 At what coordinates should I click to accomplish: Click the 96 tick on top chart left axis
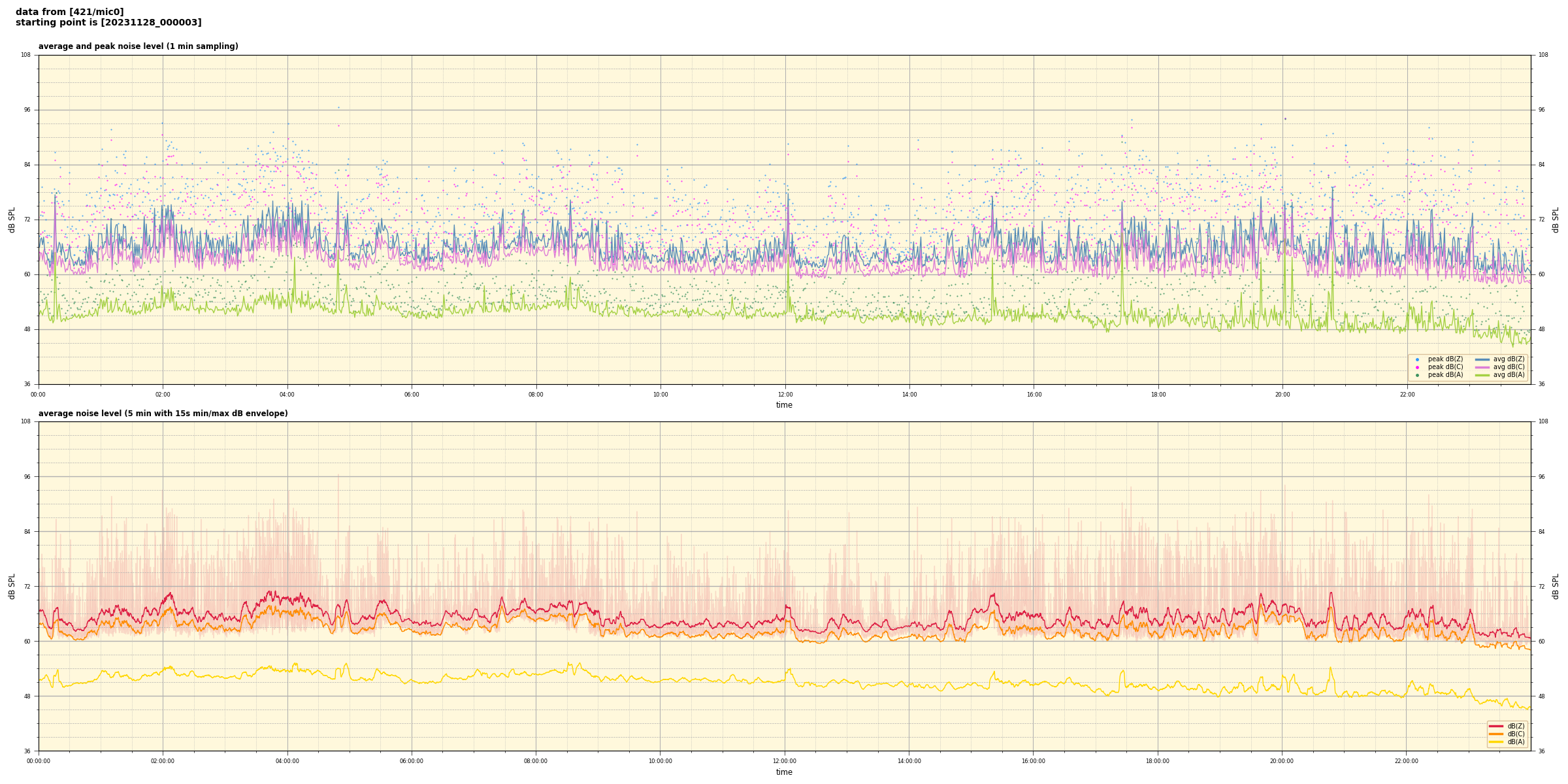coord(27,110)
